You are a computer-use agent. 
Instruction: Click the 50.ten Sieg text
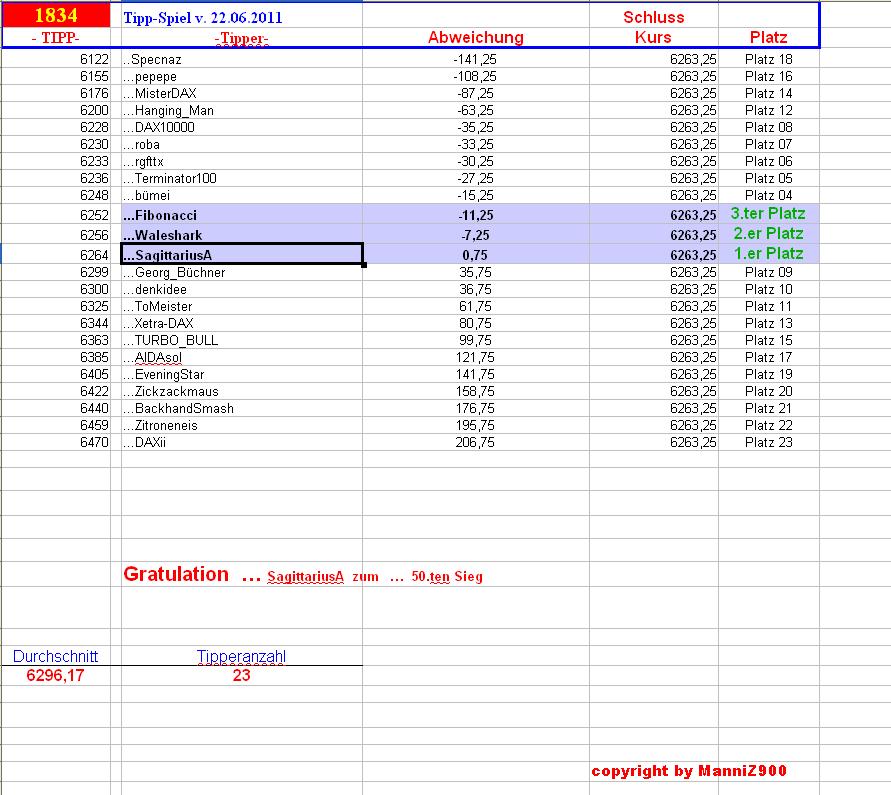(x=447, y=577)
